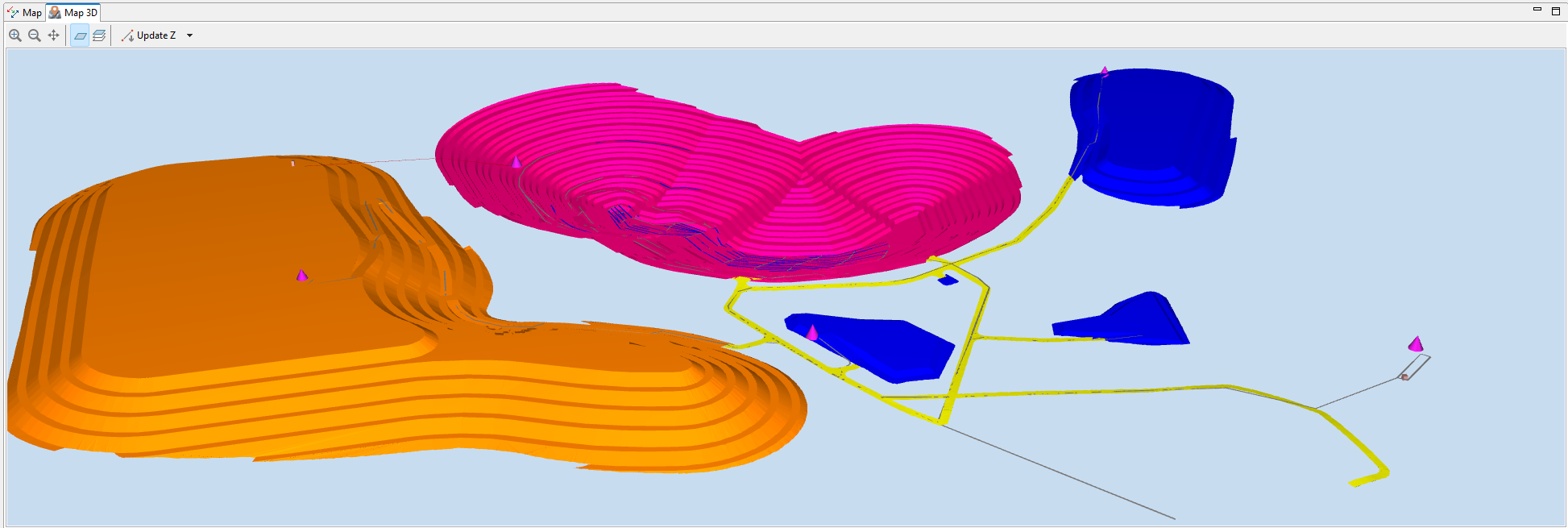Maximize the Map 3D view panel
This screenshot has height=528, width=1568.
(x=1556, y=10)
